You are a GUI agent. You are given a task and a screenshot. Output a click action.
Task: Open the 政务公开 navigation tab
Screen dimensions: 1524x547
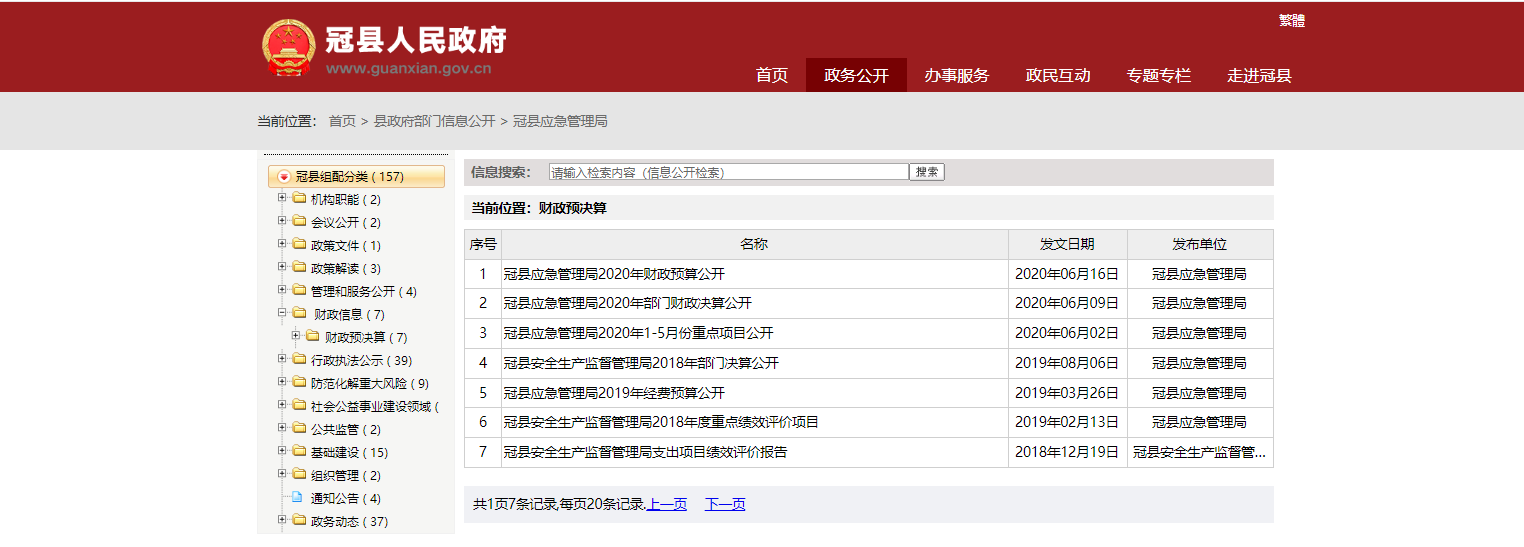click(x=856, y=75)
